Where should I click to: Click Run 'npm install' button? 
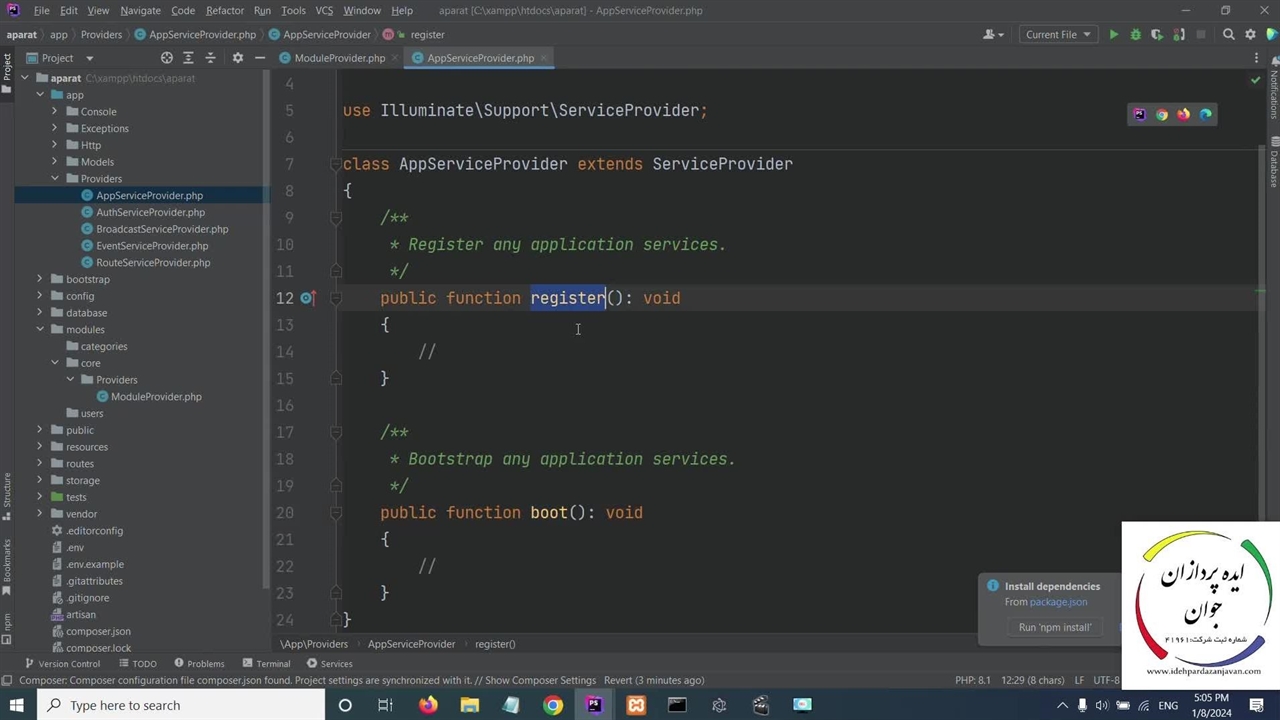click(1054, 627)
